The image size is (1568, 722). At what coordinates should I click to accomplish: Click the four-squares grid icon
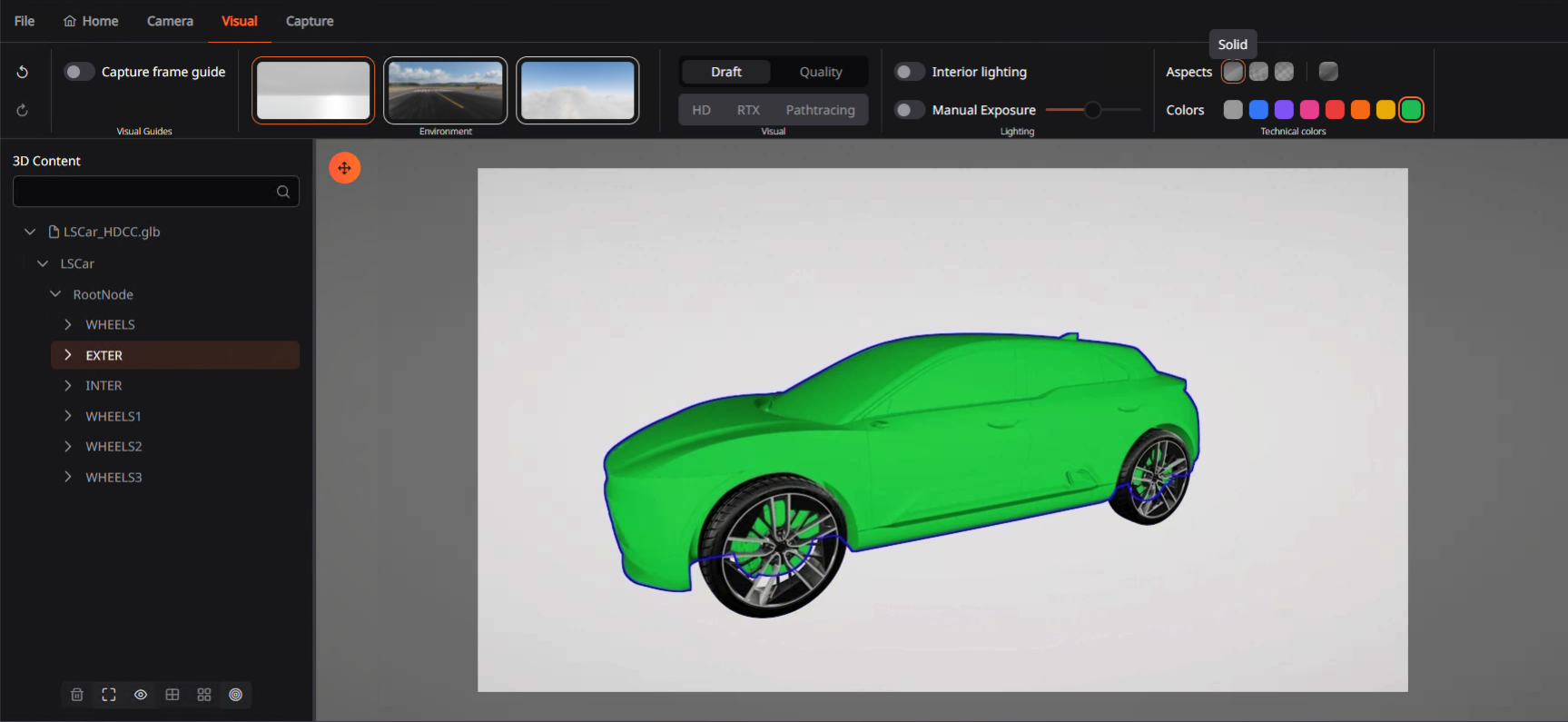tap(204, 695)
